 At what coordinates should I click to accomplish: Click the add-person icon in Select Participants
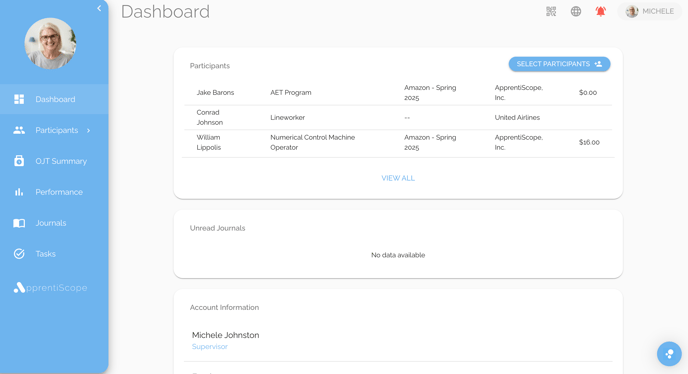tap(598, 64)
